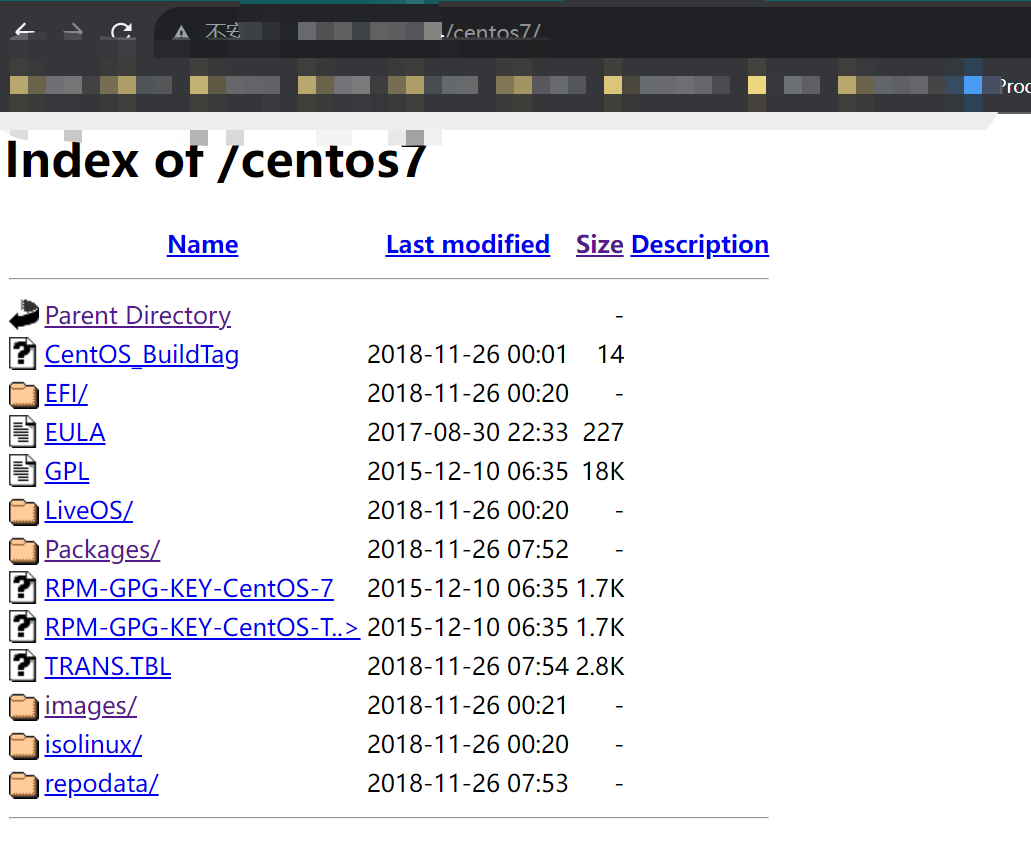Open the GPL file link
Image resolution: width=1031 pixels, height=859 pixels.
coord(66,472)
